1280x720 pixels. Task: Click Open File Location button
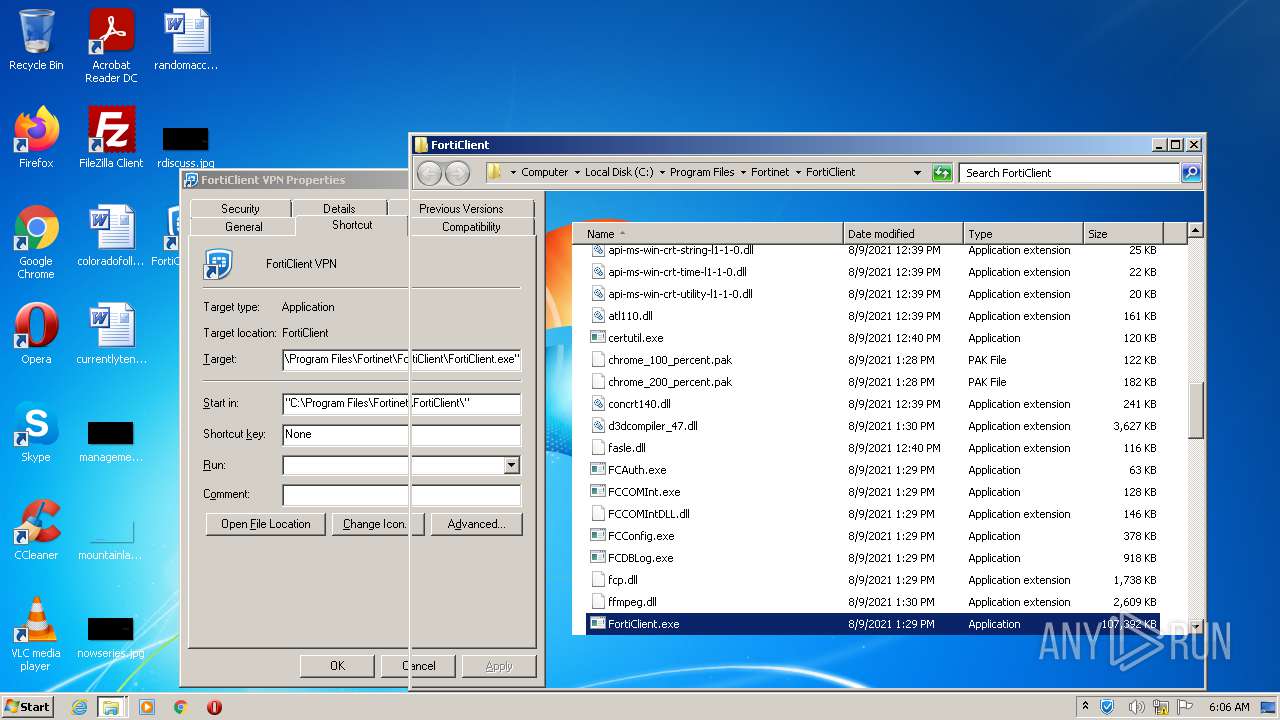[x=266, y=524]
